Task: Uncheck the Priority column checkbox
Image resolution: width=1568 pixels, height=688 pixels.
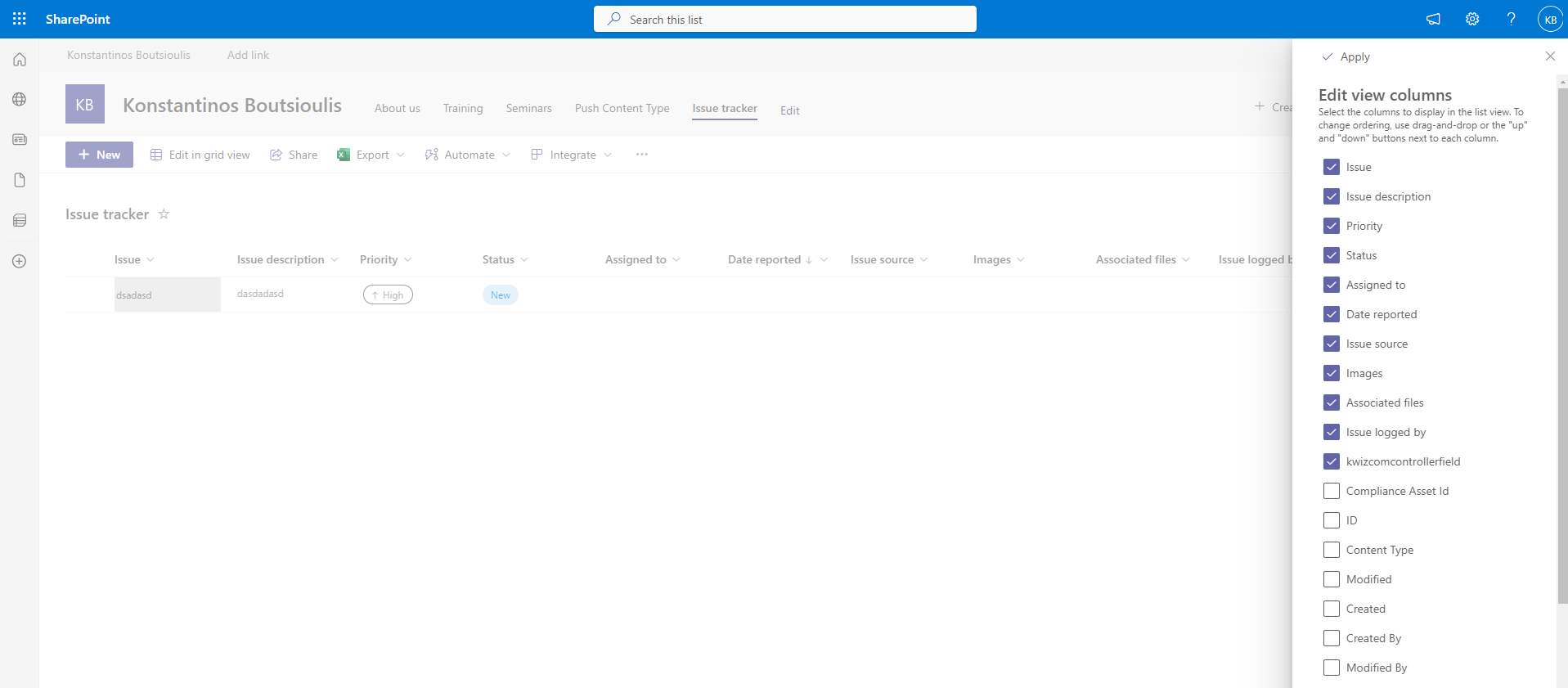Action: [1332, 226]
